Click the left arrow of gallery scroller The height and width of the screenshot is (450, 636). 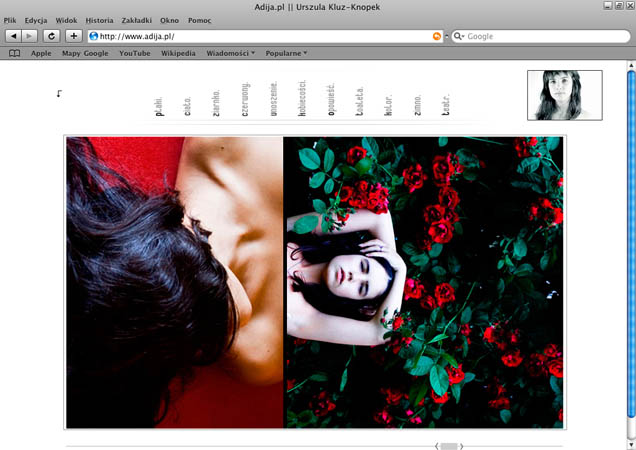click(x=436, y=446)
